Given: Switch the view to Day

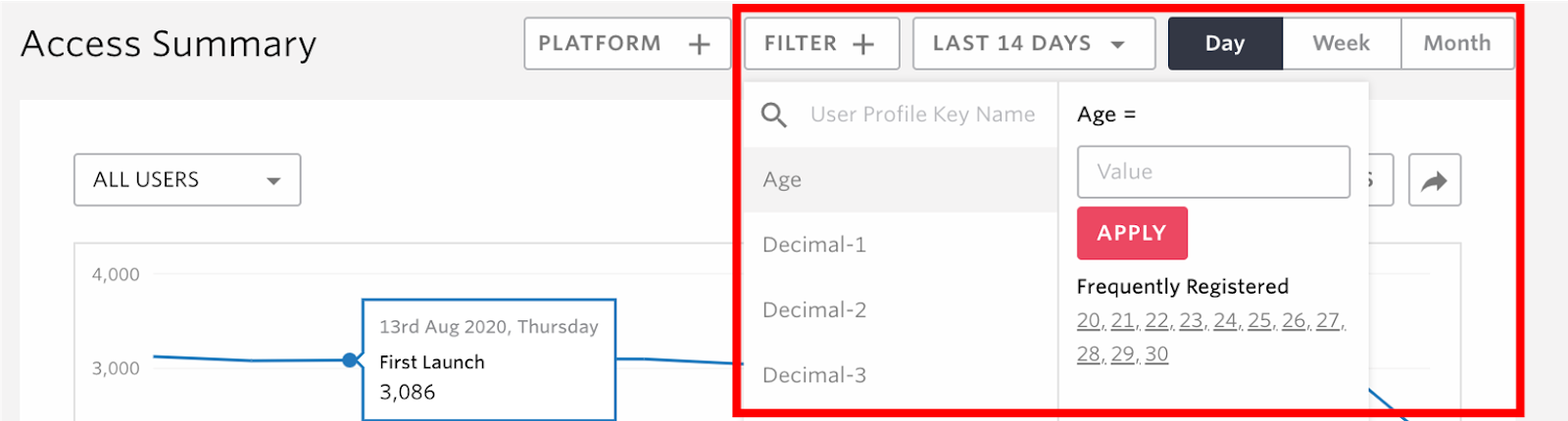Looking at the screenshot, I should click(x=1225, y=43).
